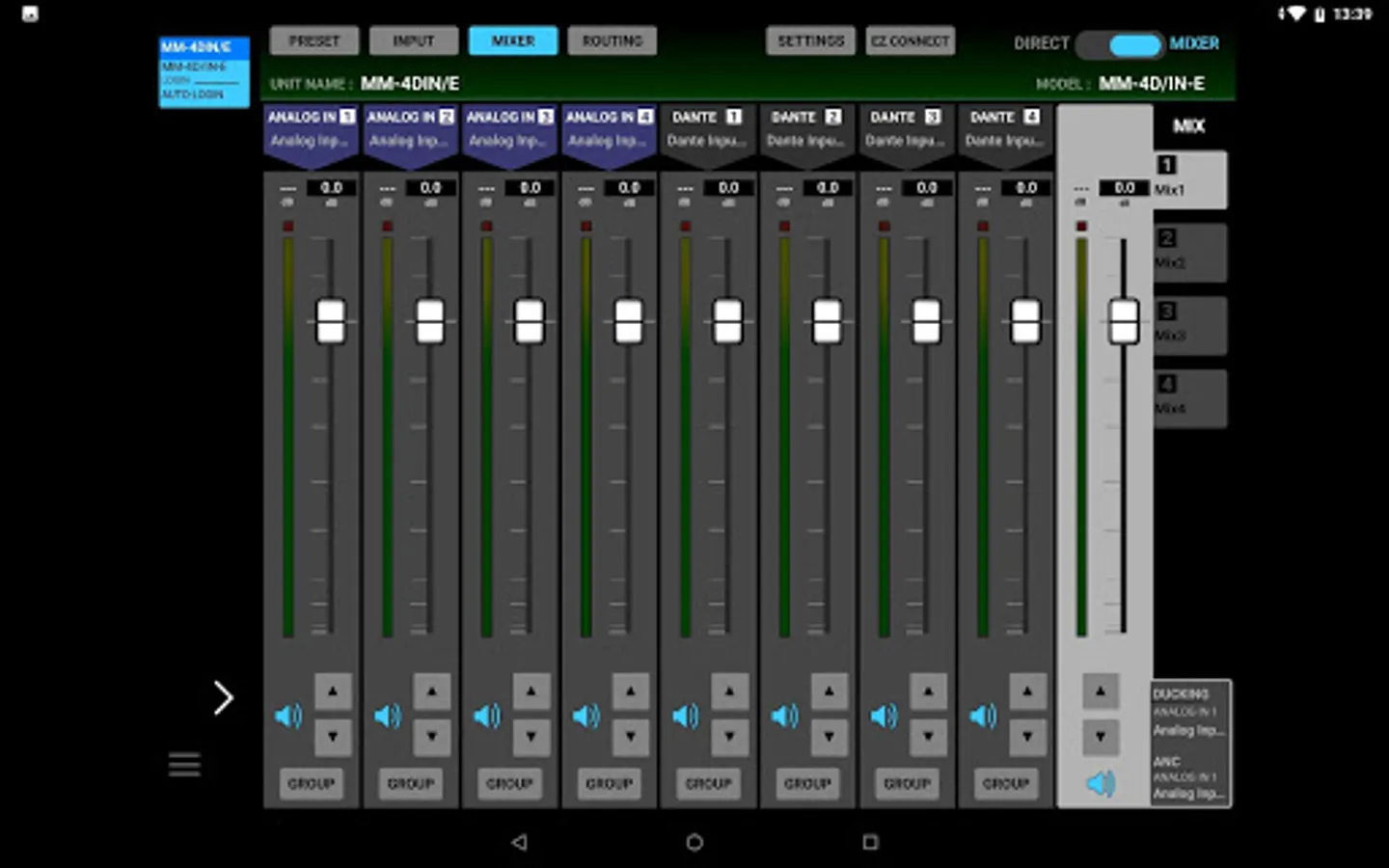This screenshot has height=868, width=1389.
Task: Mute the DANTE 3 channel speaker
Action: (x=885, y=716)
